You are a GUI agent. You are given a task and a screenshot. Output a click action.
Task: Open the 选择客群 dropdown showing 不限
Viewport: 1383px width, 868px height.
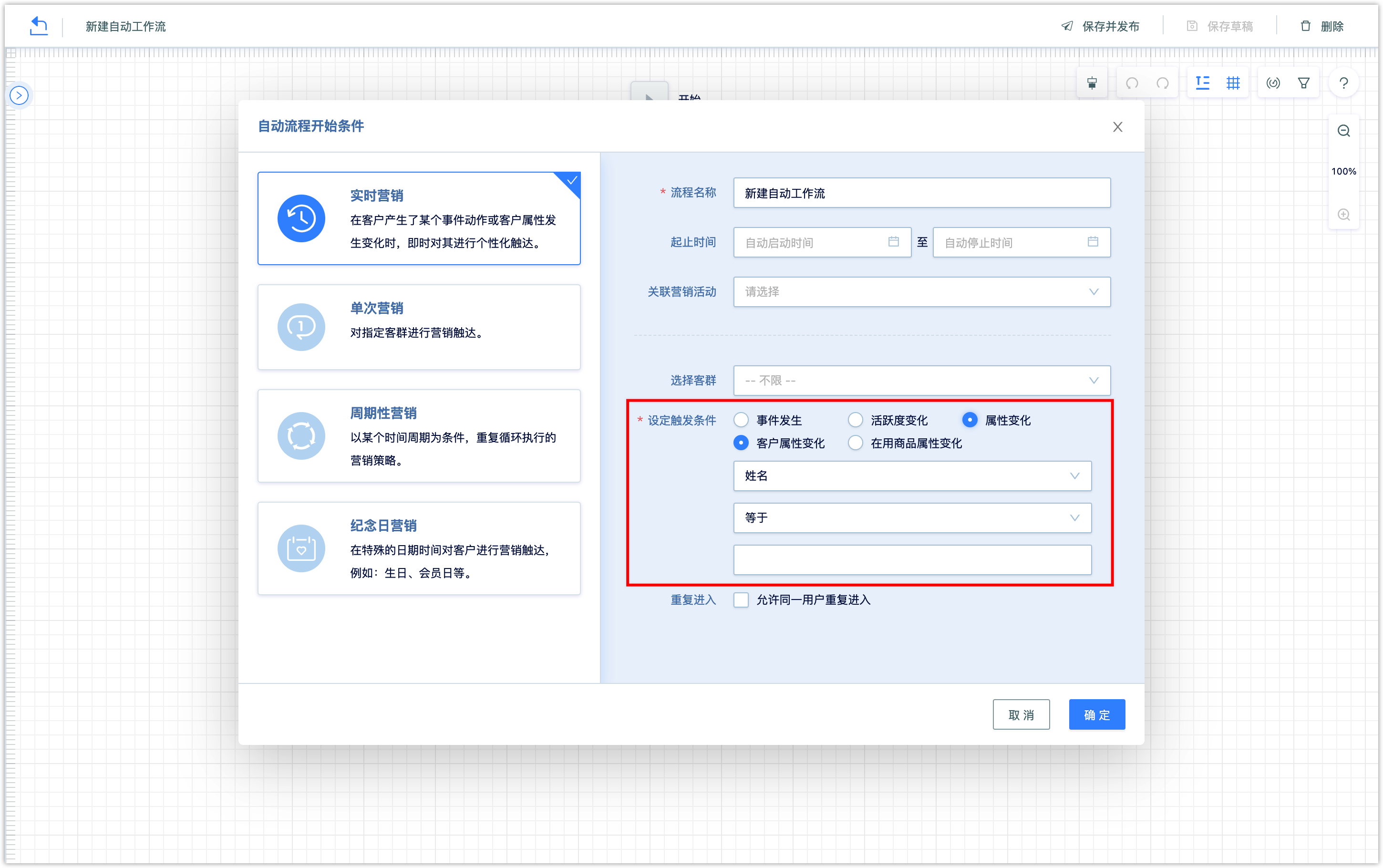pos(922,381)
